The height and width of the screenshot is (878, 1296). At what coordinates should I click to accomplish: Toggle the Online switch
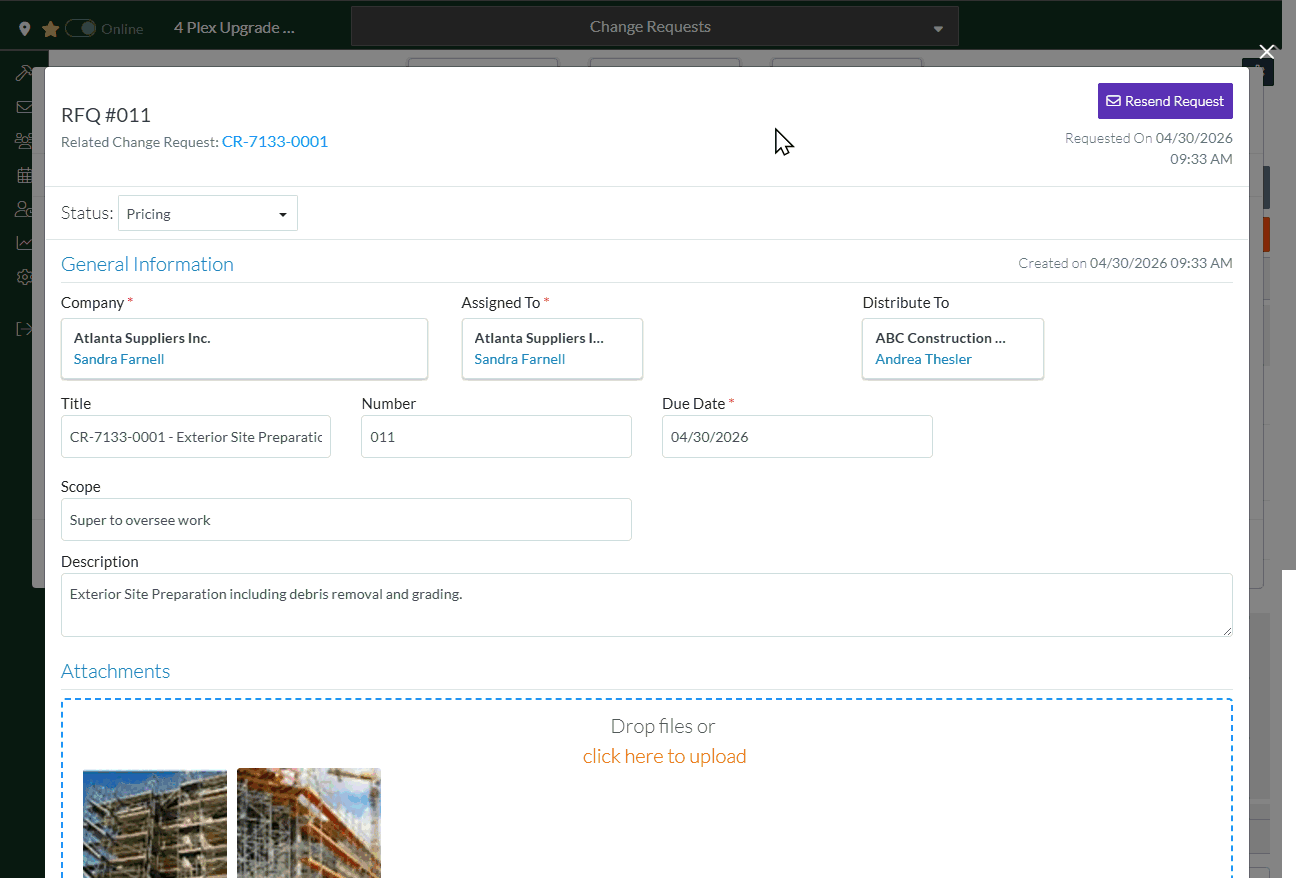(x=80, y=29)
